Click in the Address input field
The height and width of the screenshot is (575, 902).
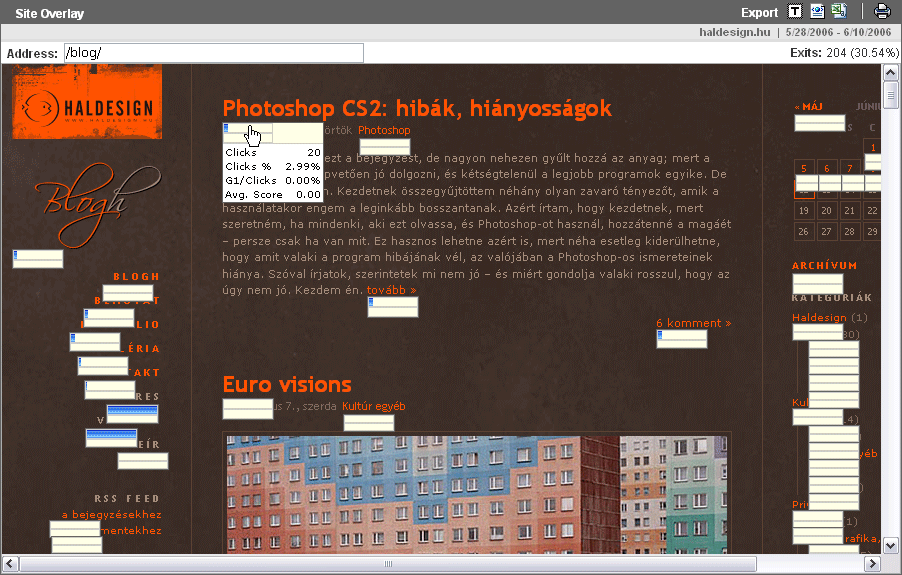point(213,53)
